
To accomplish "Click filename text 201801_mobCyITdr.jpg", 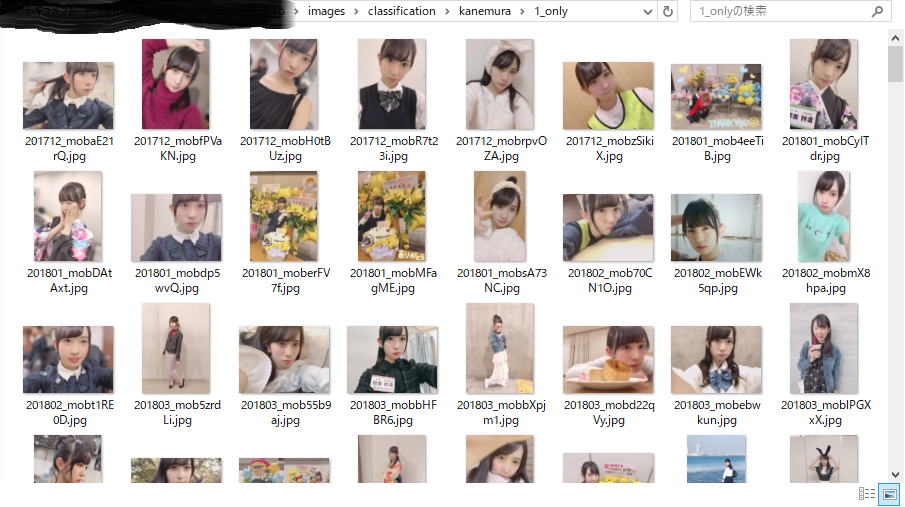I will click(x=825, y=148).
